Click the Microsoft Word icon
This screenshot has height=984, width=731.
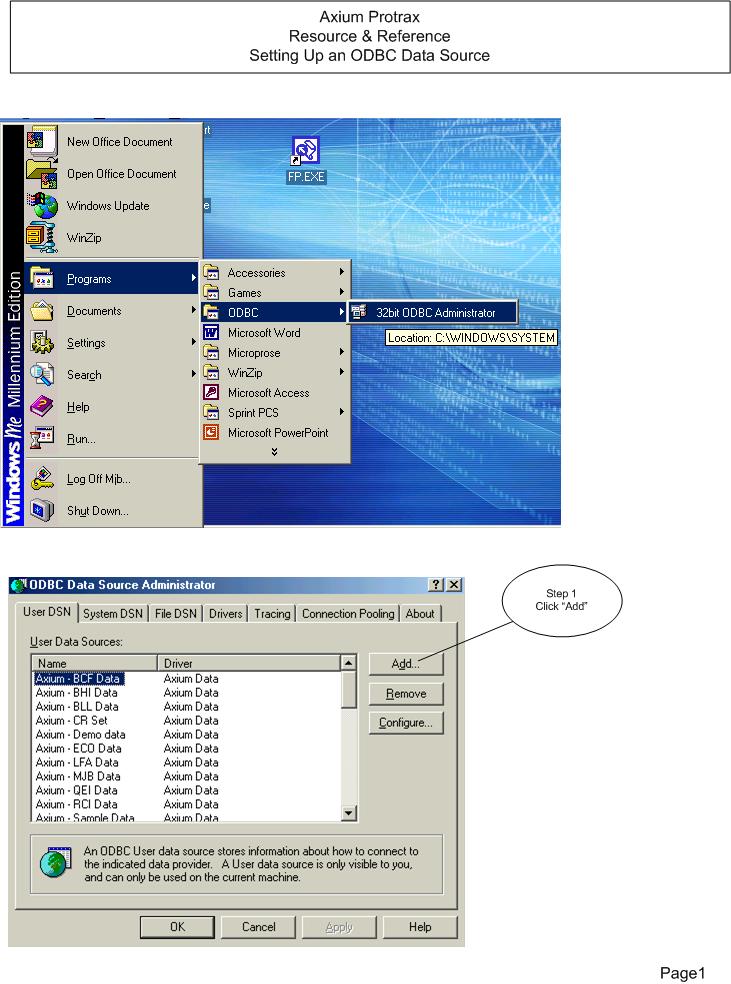[211, 333]
